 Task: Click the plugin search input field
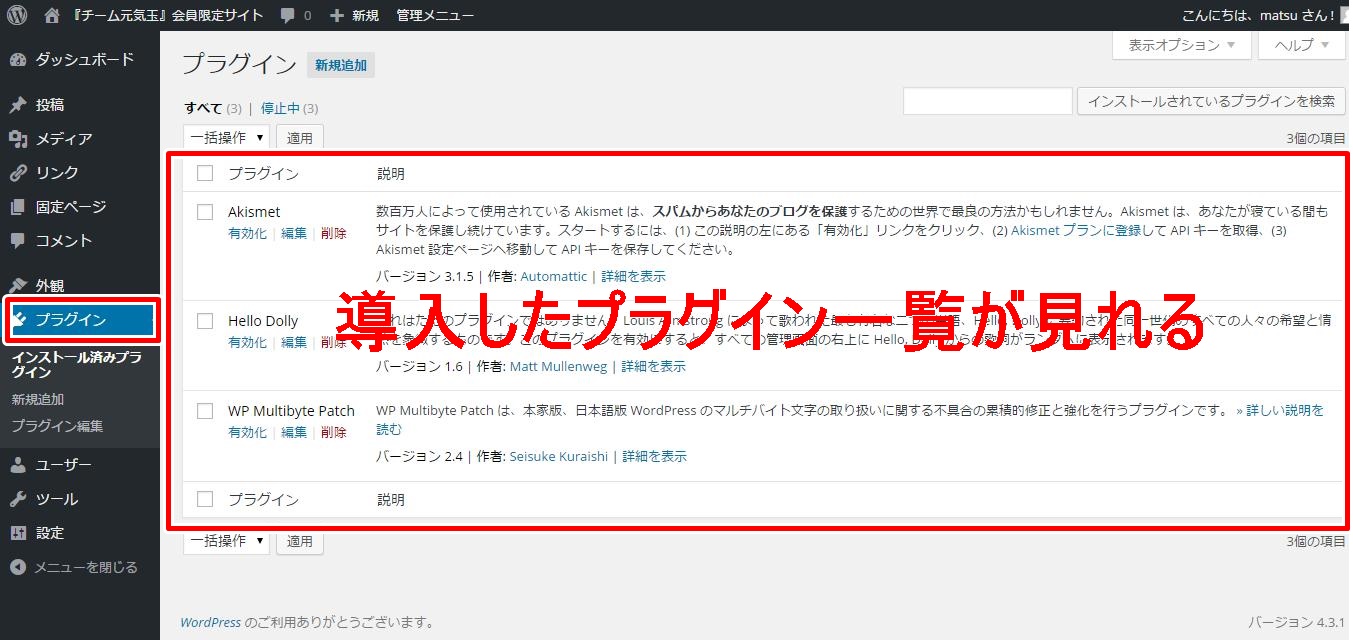tap(988, 101)
